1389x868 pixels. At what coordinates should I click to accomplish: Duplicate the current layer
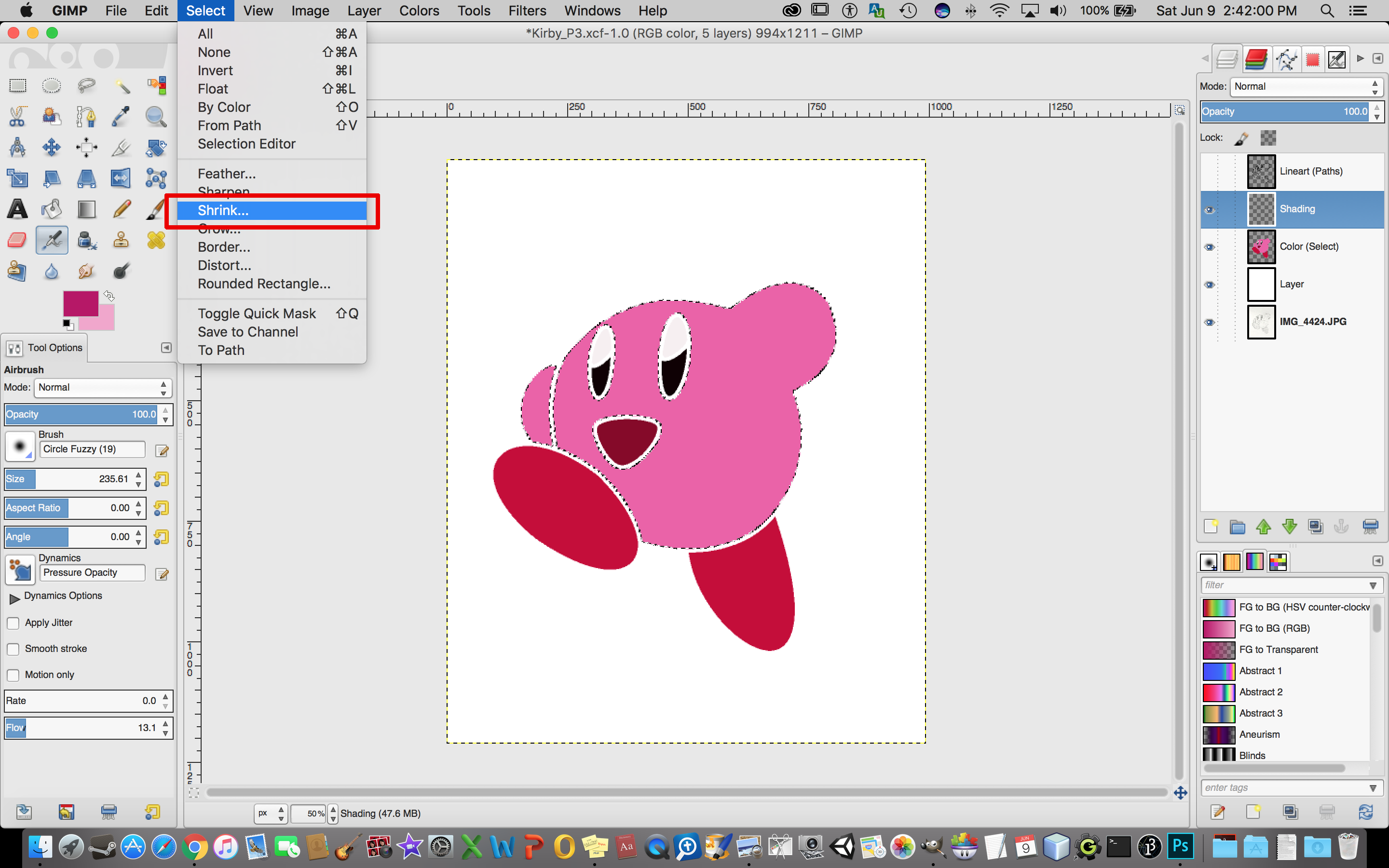click(1316, 527)
